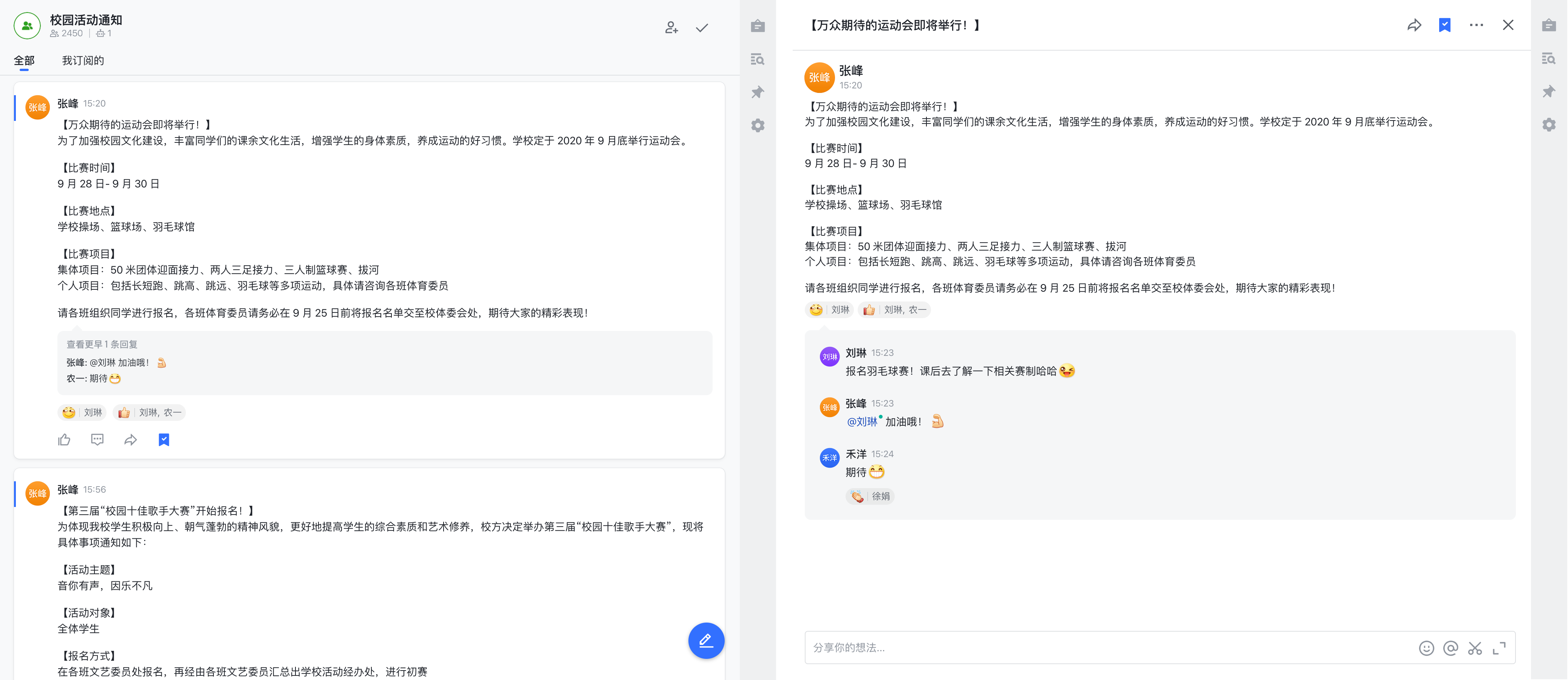Open pinned posts in middle sidebar

click(x=758, y=92)
